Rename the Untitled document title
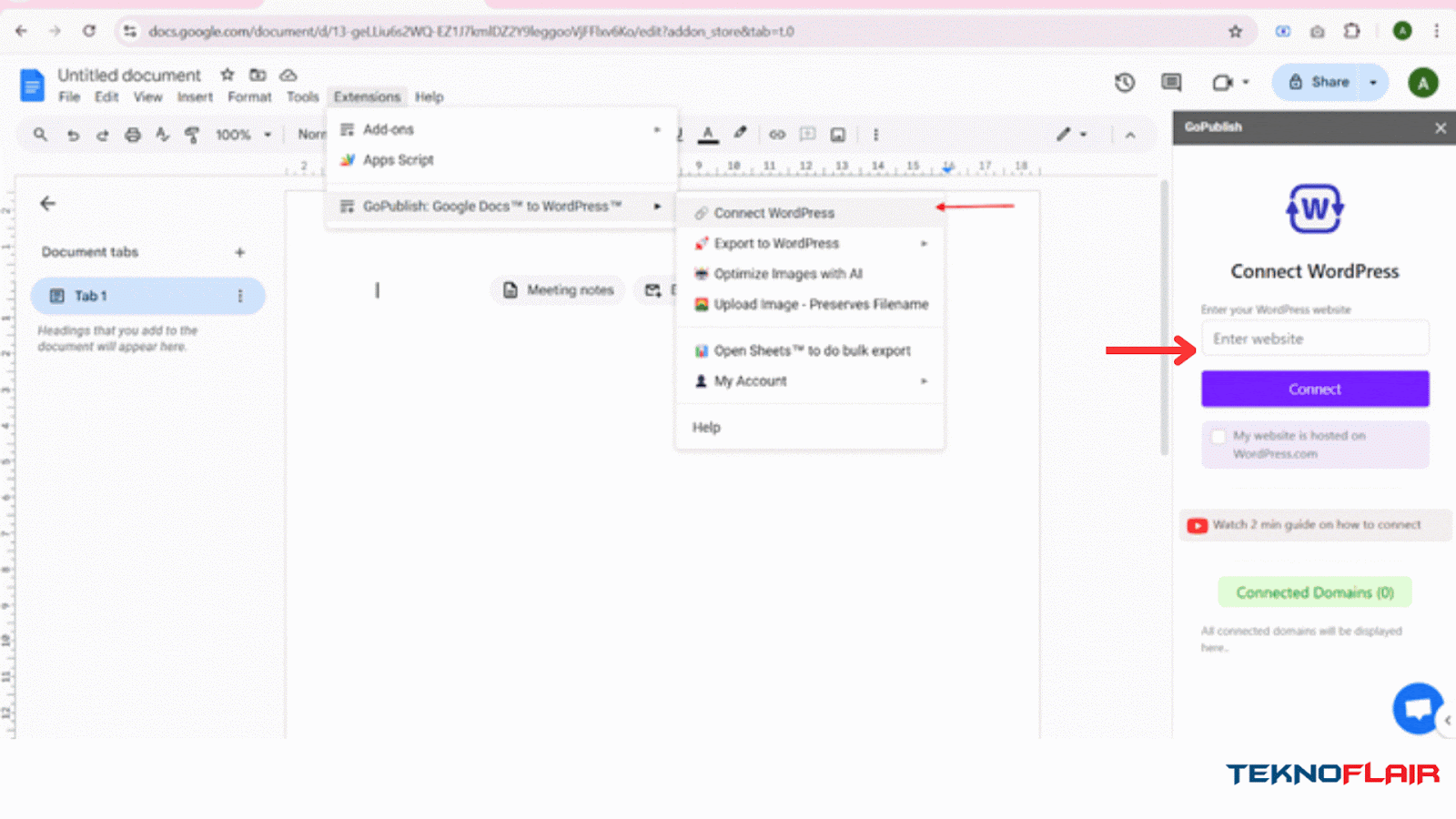1456x819 pixels. 129,75
